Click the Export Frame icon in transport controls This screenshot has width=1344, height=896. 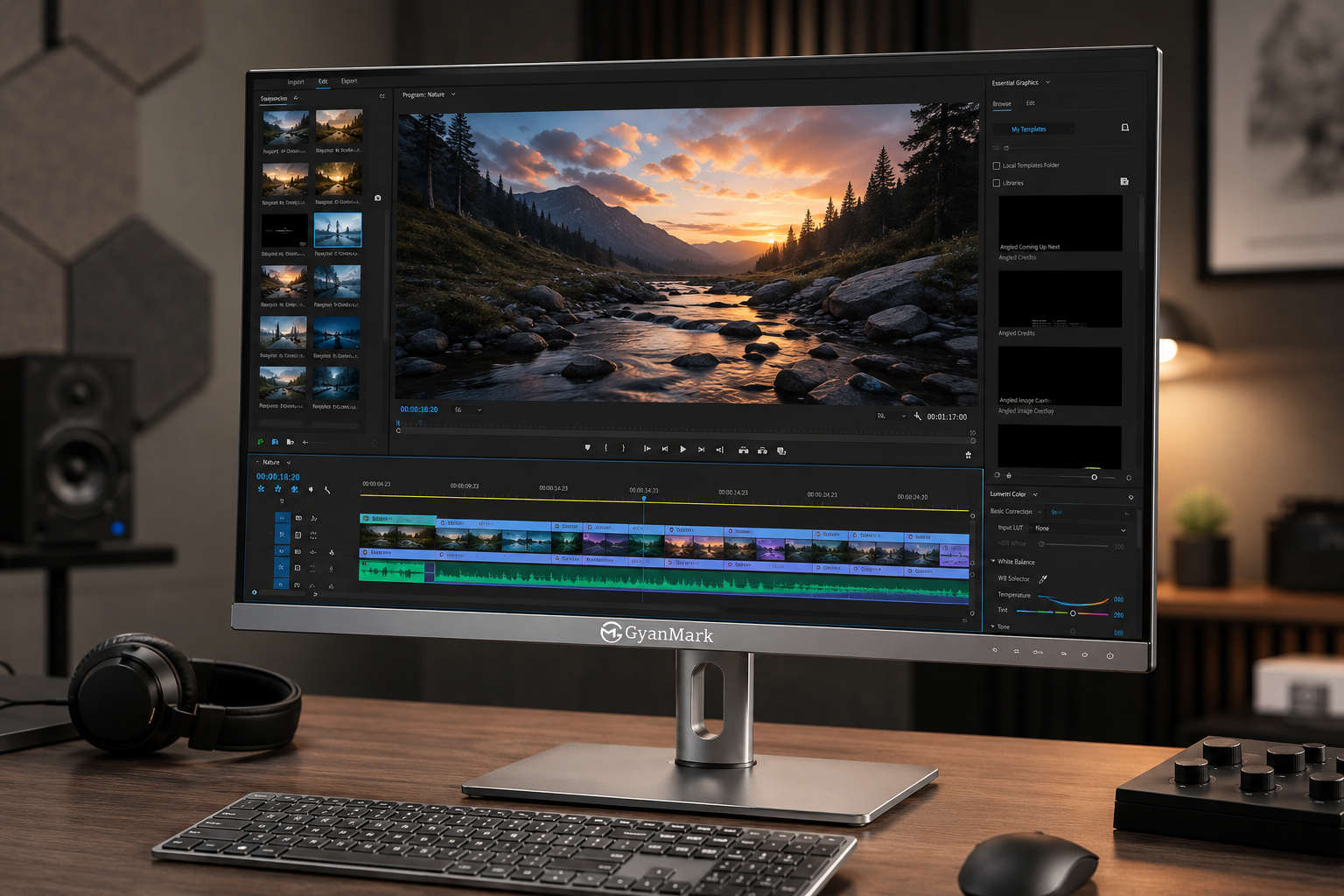click(781, 451)
